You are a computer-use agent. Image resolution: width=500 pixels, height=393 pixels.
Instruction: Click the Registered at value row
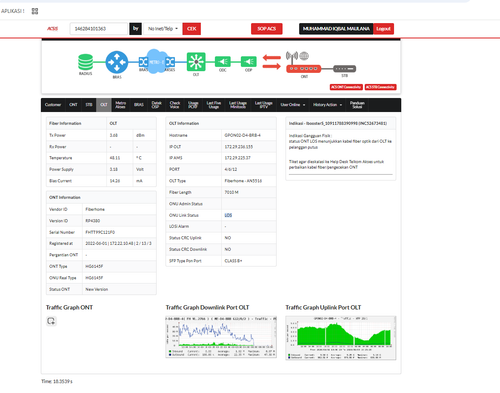(x=118, y=243)
